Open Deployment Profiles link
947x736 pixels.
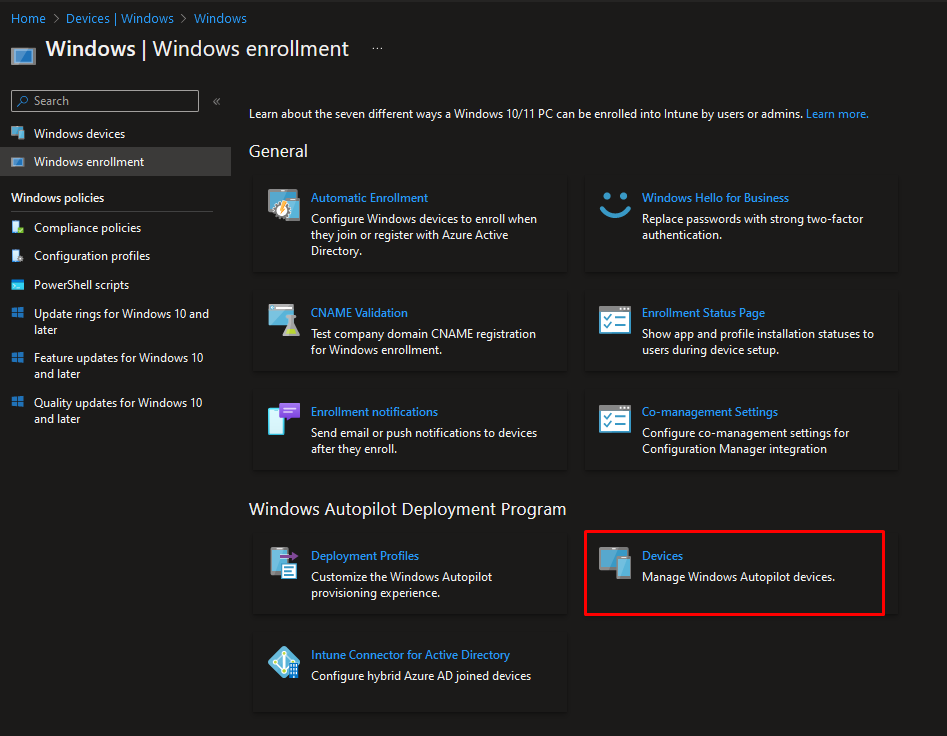[365, 555]
